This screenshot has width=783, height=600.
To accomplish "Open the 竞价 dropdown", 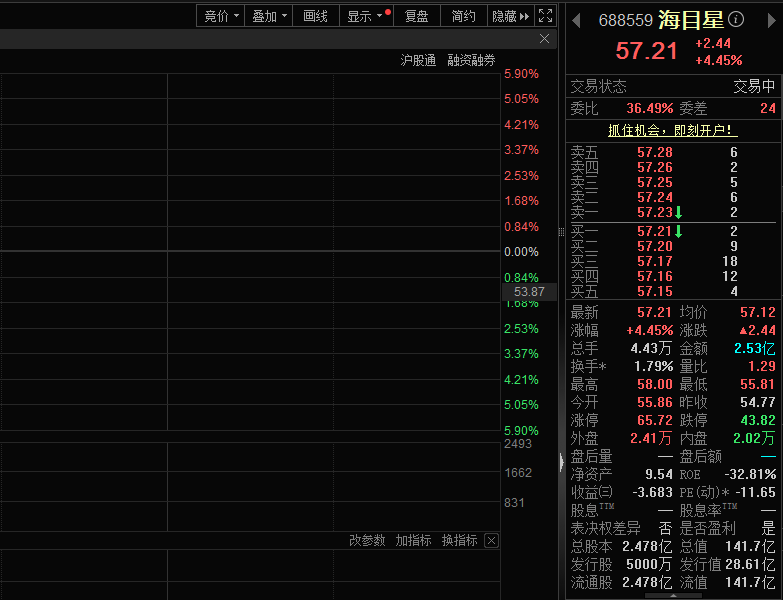I will [221, 16].
